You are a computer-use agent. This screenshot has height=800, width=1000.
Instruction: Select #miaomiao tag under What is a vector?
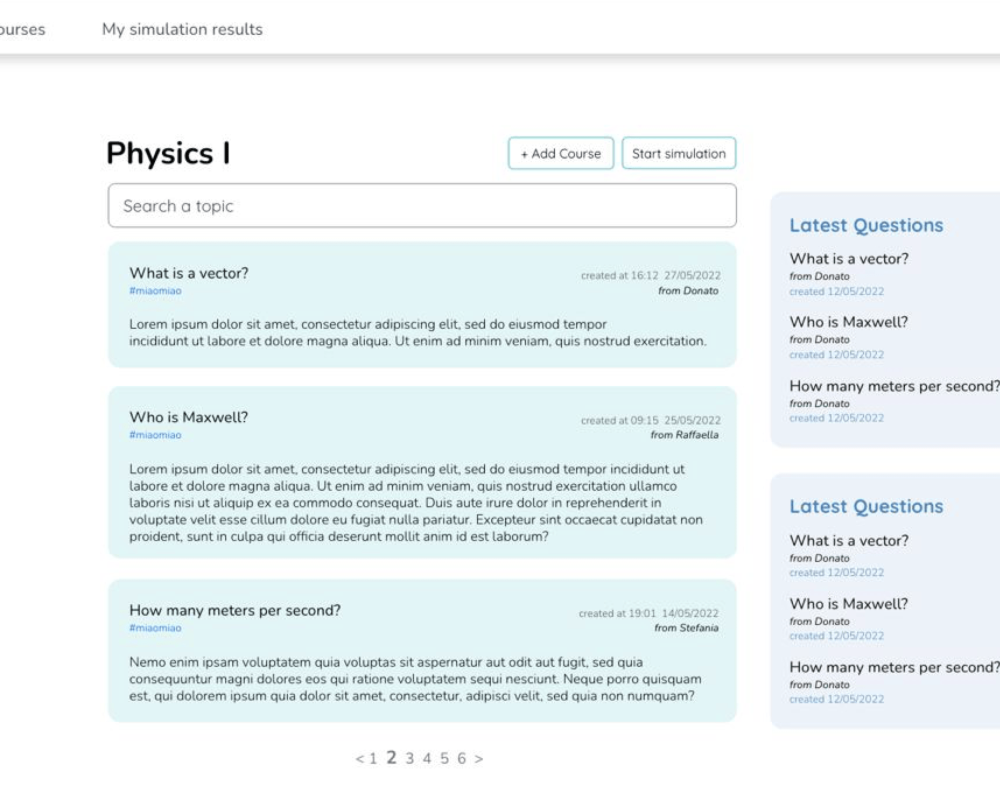pos(156,291)
